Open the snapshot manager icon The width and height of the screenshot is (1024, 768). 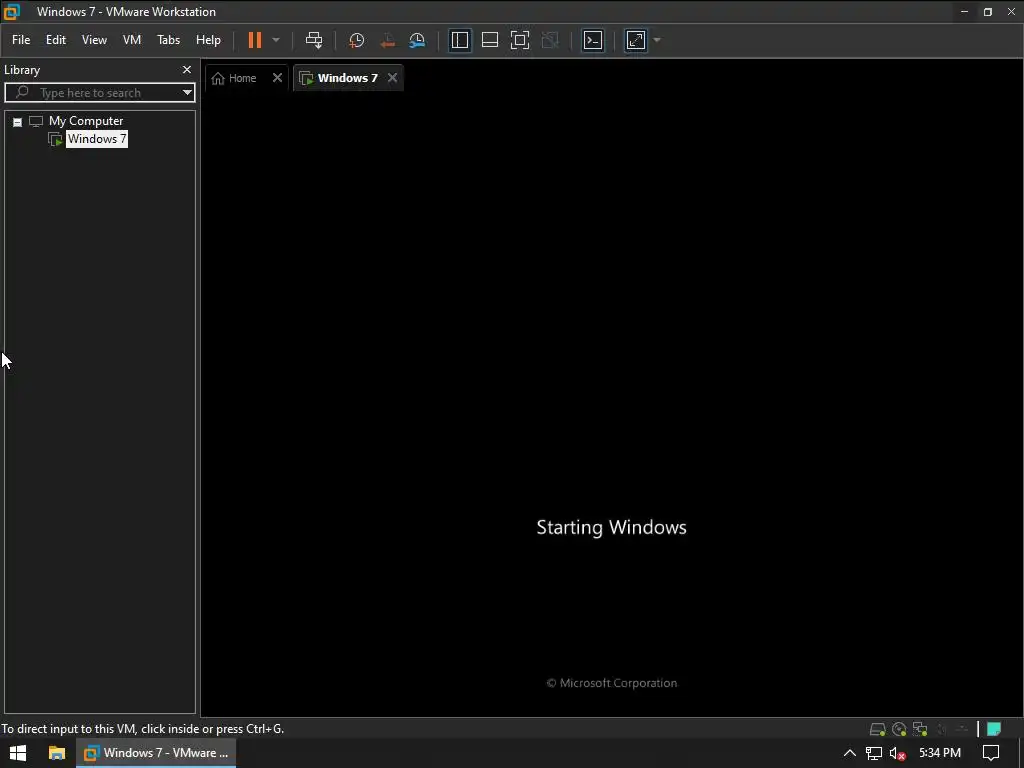pos(417,40)
